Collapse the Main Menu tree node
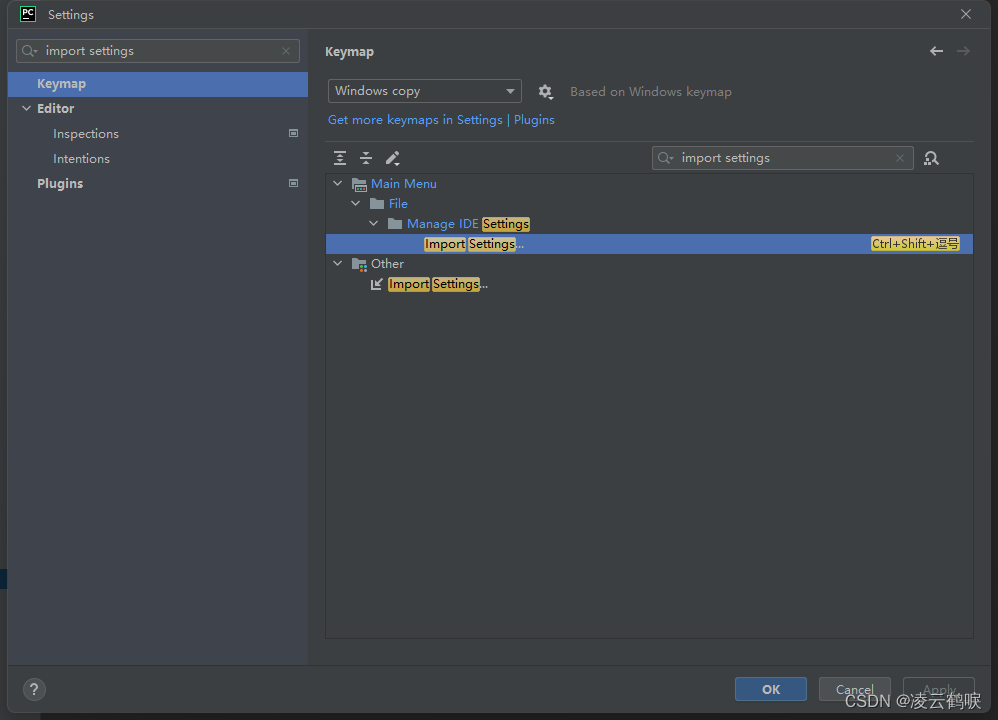Viewport: 998px width, 720px height. (337, 183)
